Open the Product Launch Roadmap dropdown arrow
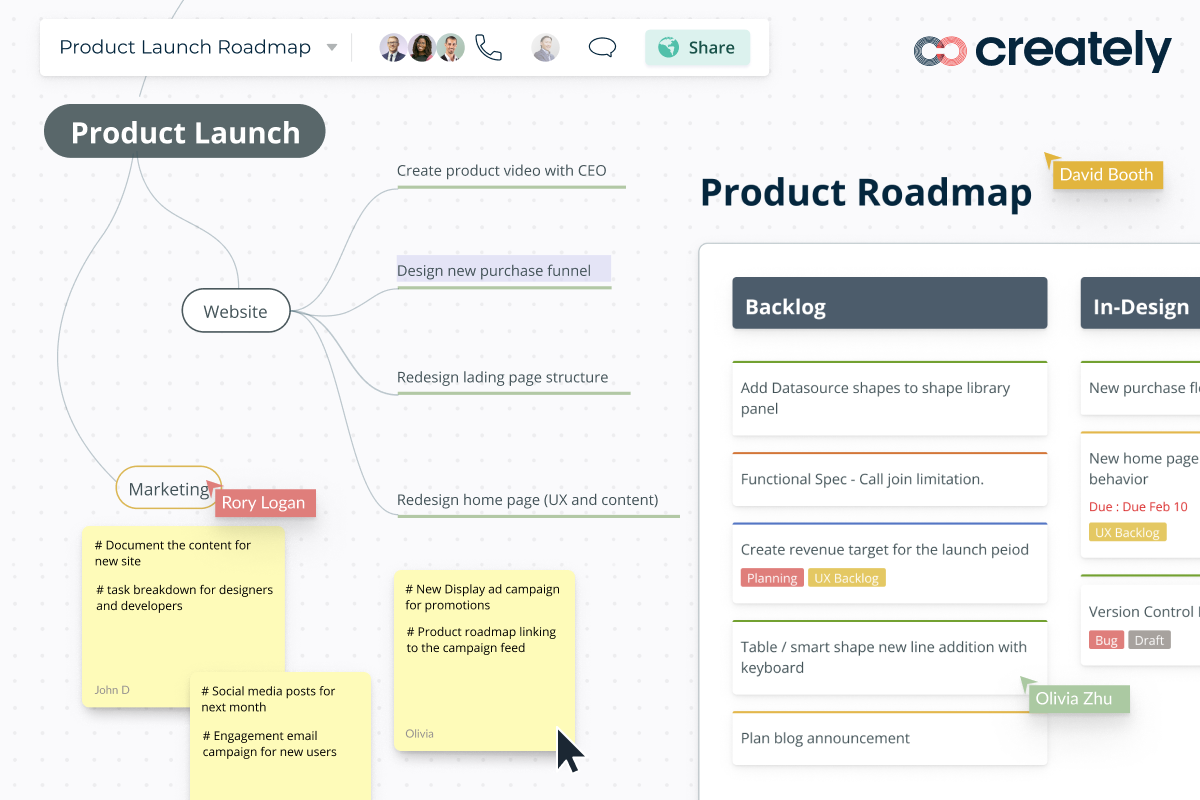This screenshot has height=800, width=1200. [332, 48]
